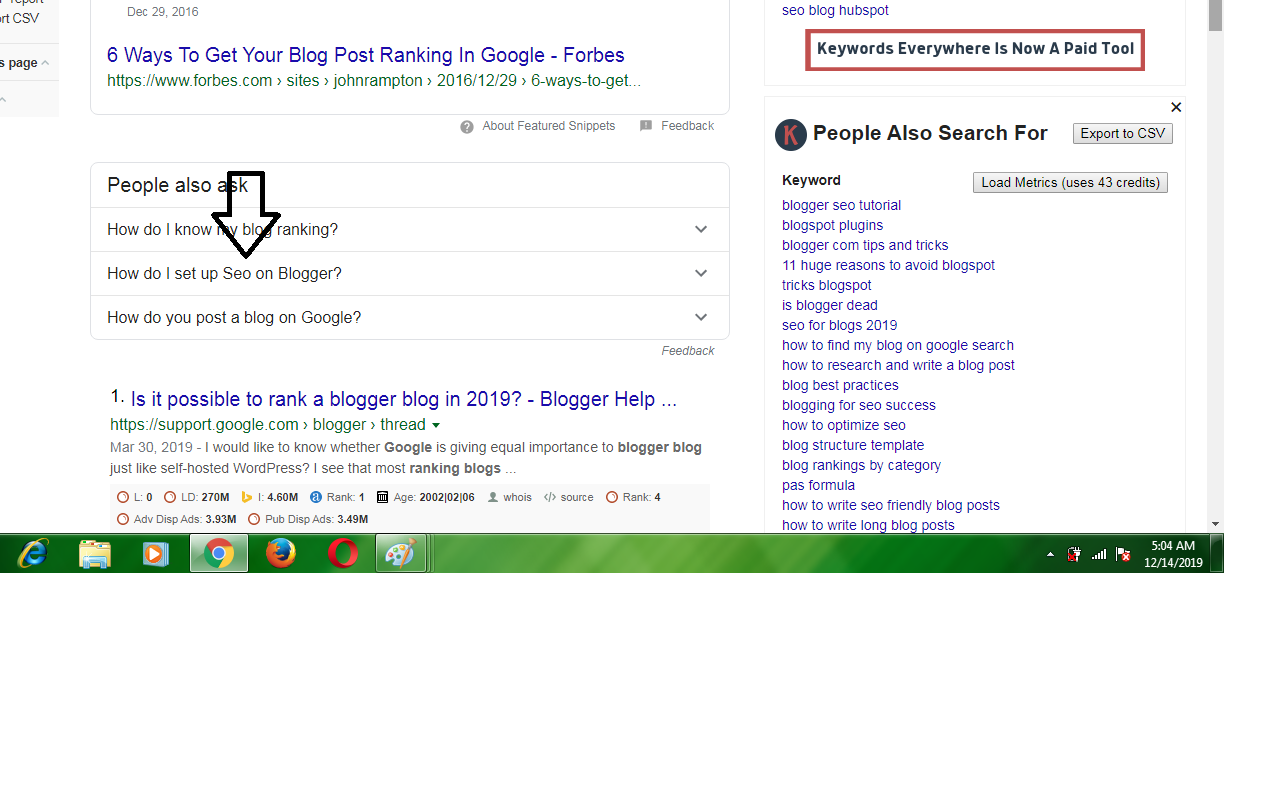Click 'how to research and write a blog post'
Viewport: 1280px width, 800px height.
pyautogui.click(x=898, y=365)
